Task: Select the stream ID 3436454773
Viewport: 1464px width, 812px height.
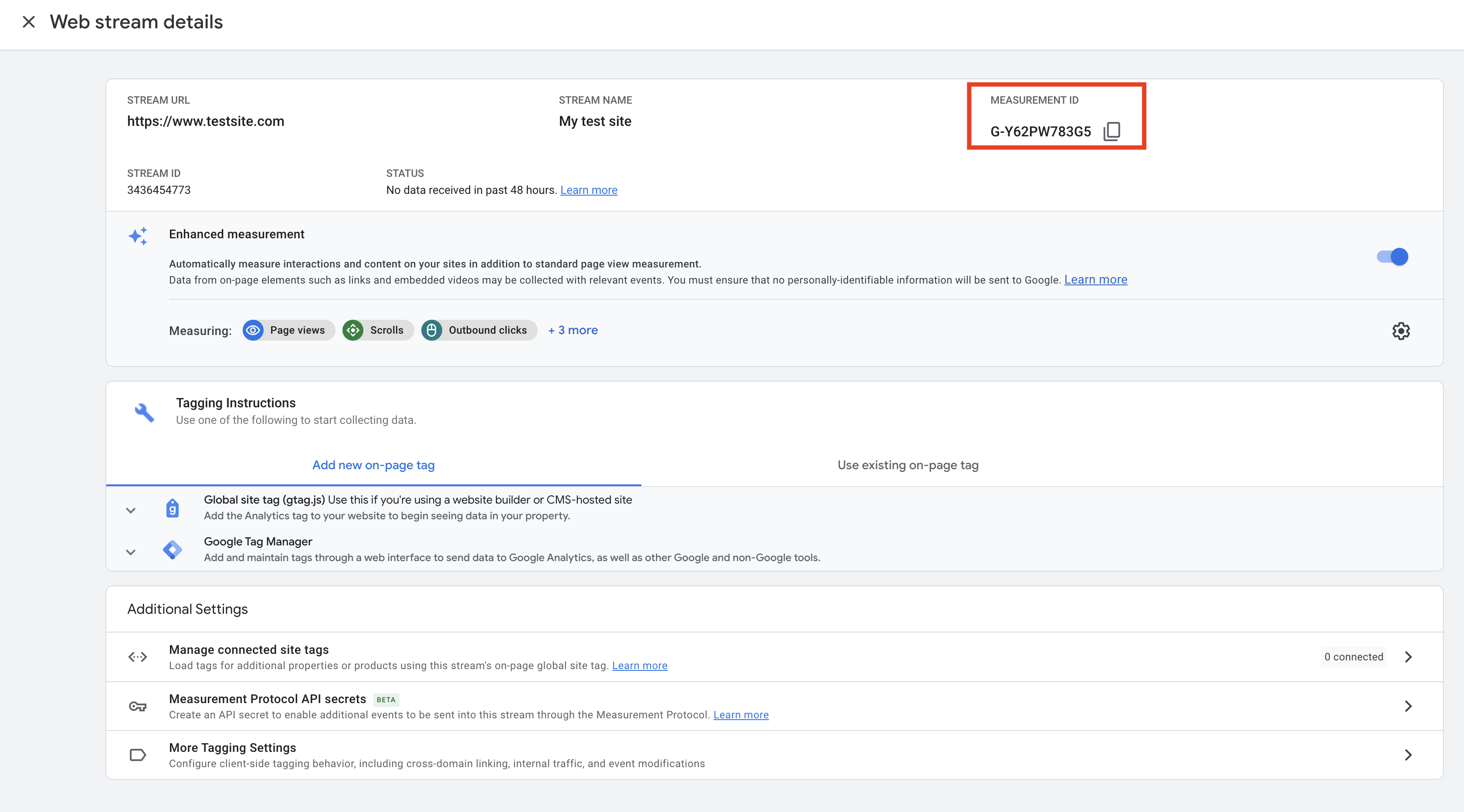Action: 159,190
